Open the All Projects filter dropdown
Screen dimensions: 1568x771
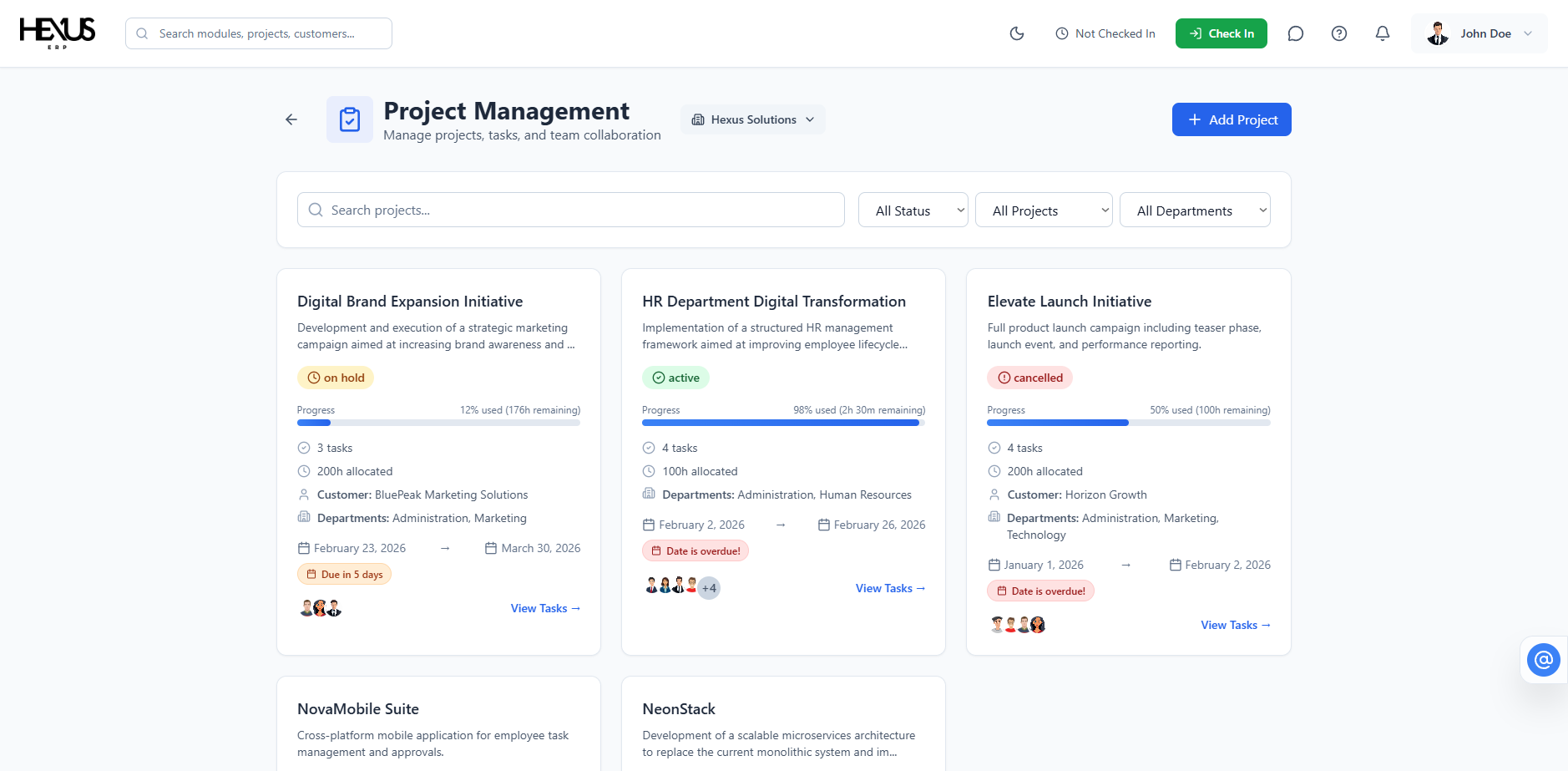(1044, 211)
